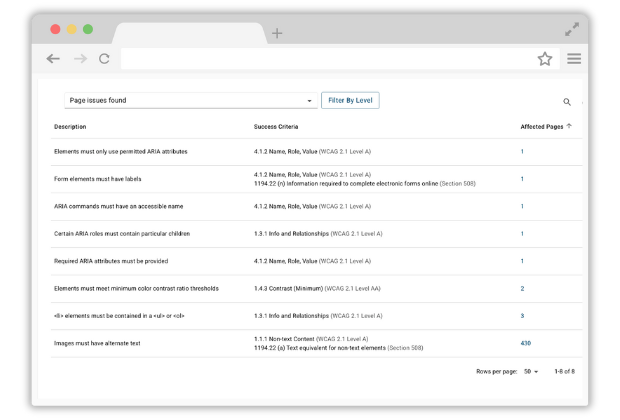Bookmark page with the star icon

tap(545, 59)
